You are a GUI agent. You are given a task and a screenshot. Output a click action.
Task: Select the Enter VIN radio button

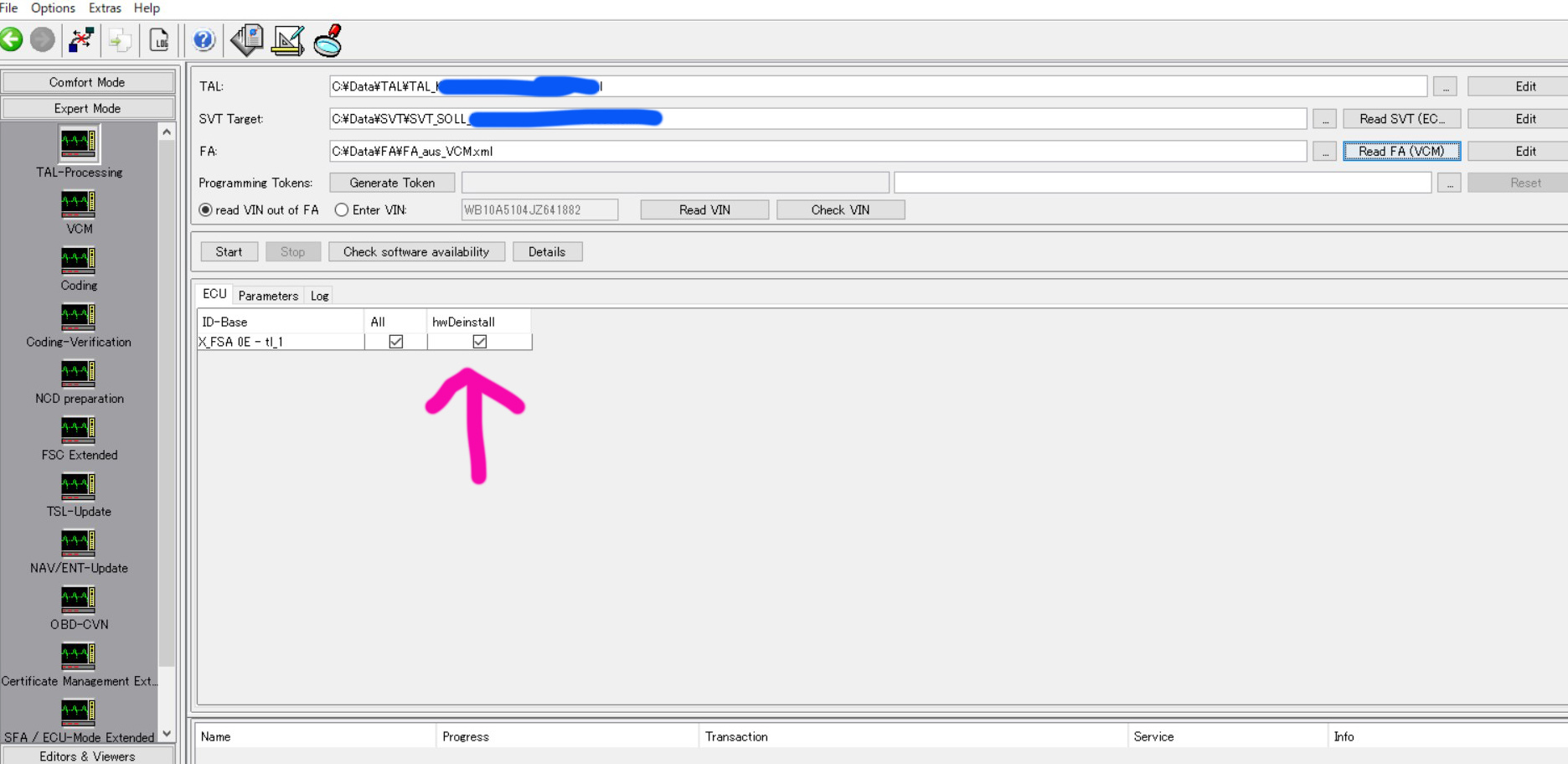point(342,210)
